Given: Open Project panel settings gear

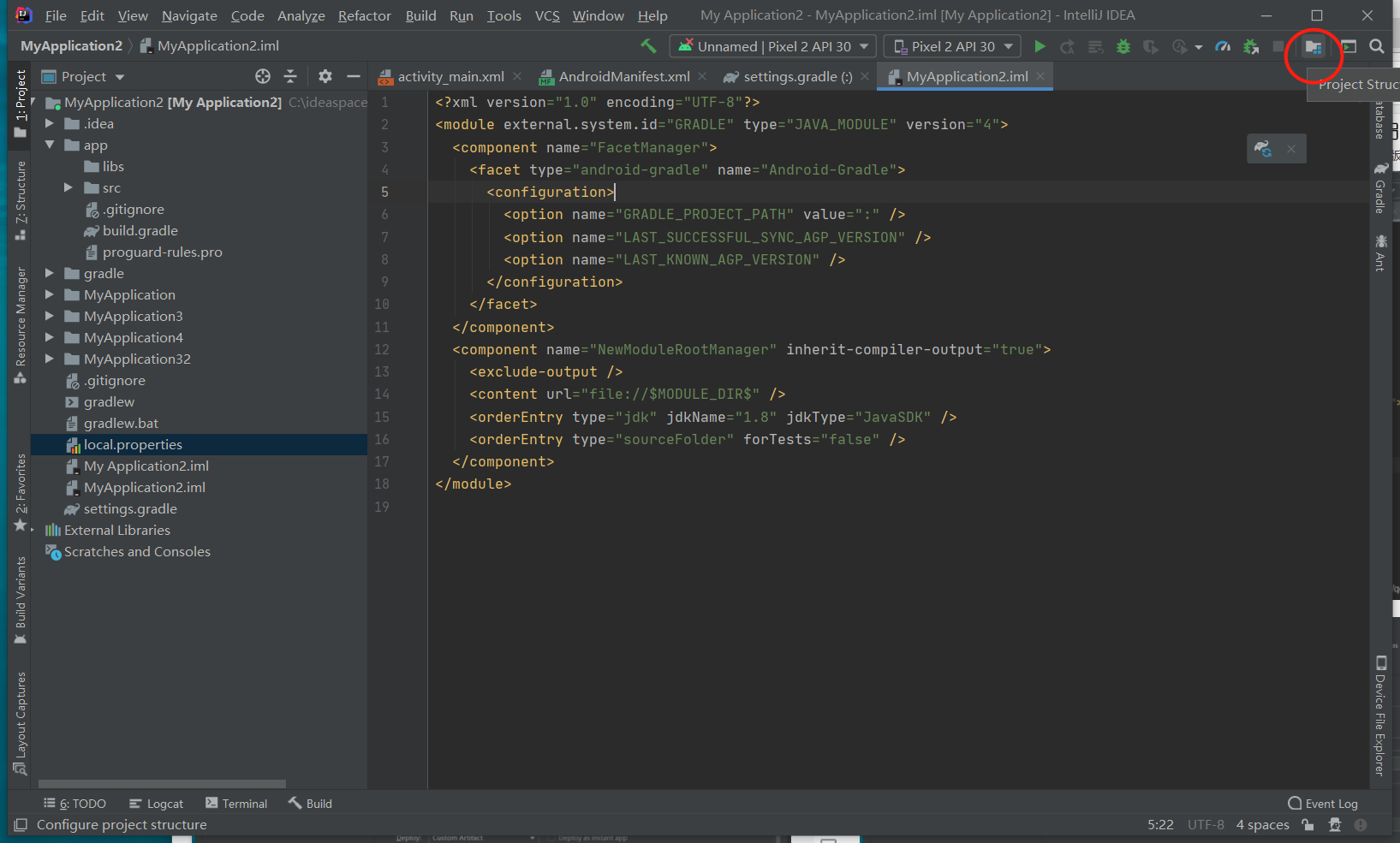Looking at the screenshot, I should point(325,76).
